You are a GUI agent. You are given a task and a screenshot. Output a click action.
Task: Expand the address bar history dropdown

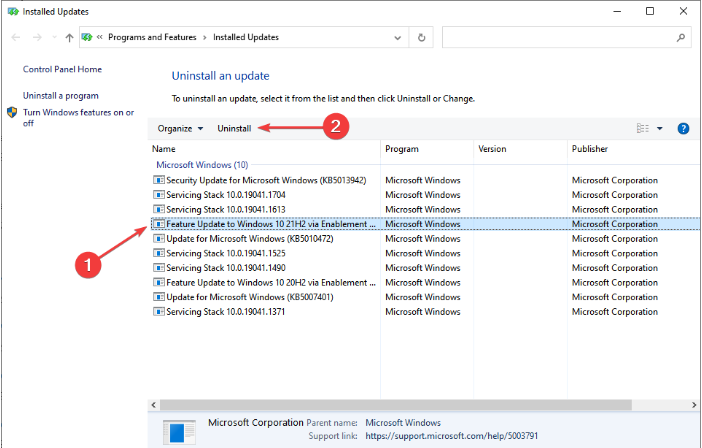coord(397,38)
